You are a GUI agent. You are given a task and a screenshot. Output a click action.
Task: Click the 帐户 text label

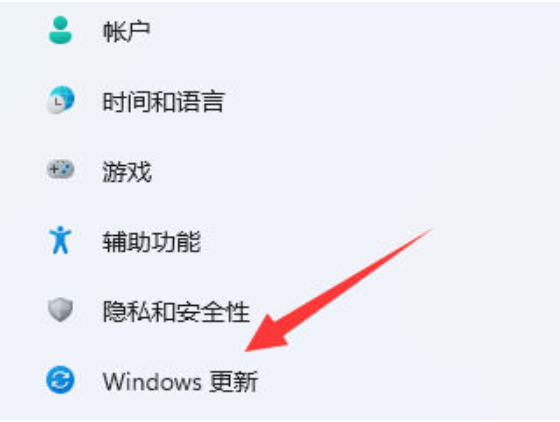point(126,31)
